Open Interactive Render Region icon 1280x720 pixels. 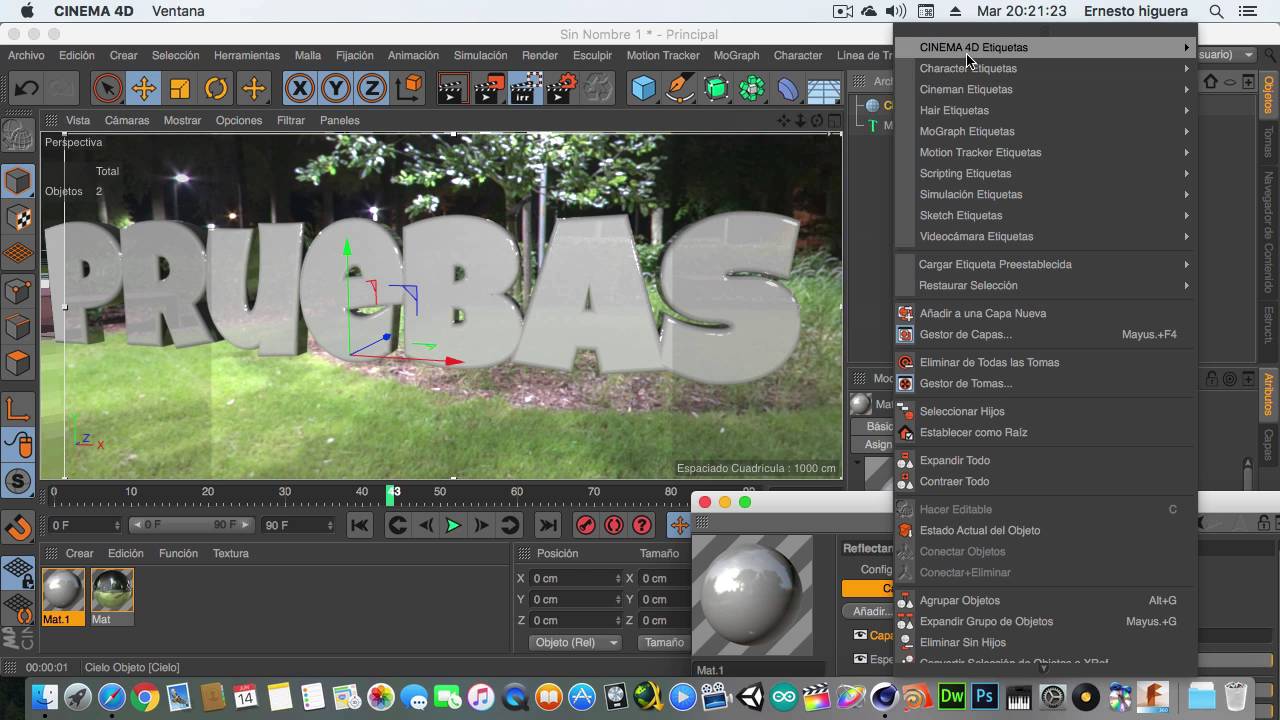coord(525,88)
